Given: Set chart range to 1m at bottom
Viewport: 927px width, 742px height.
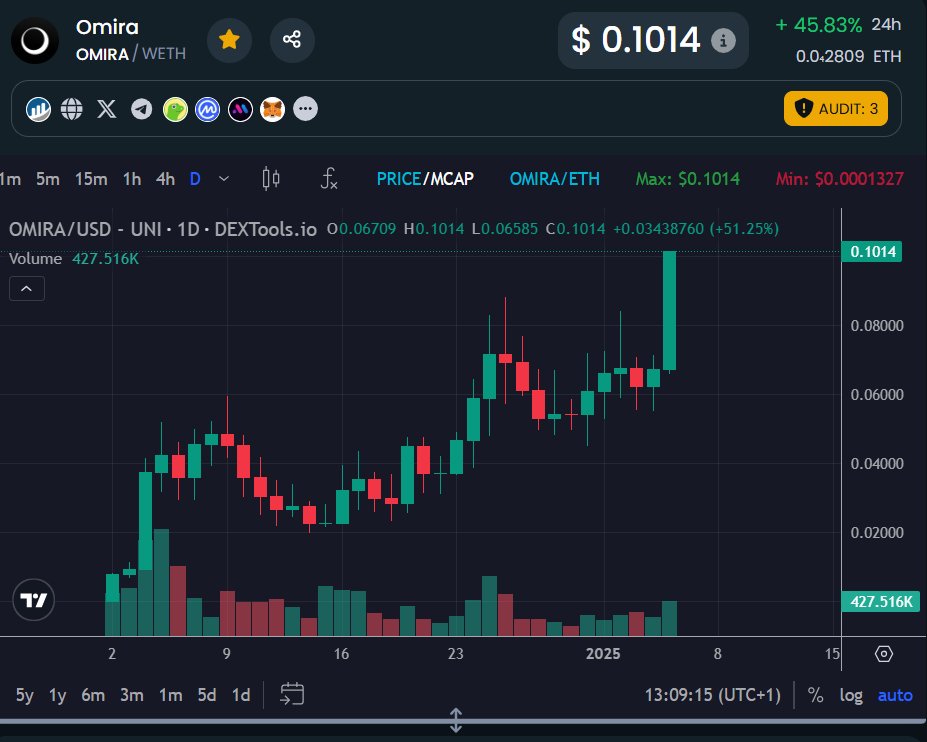Looking at the screenshot, I should [171, 695].
